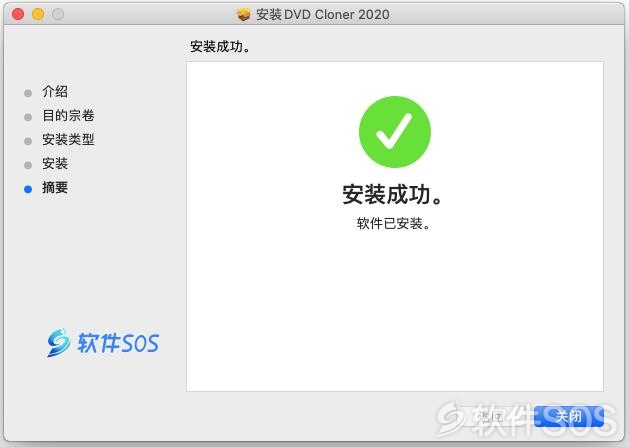
Task: Click the 软件SOS logo in sidebar
Action: tap(103, 343)
